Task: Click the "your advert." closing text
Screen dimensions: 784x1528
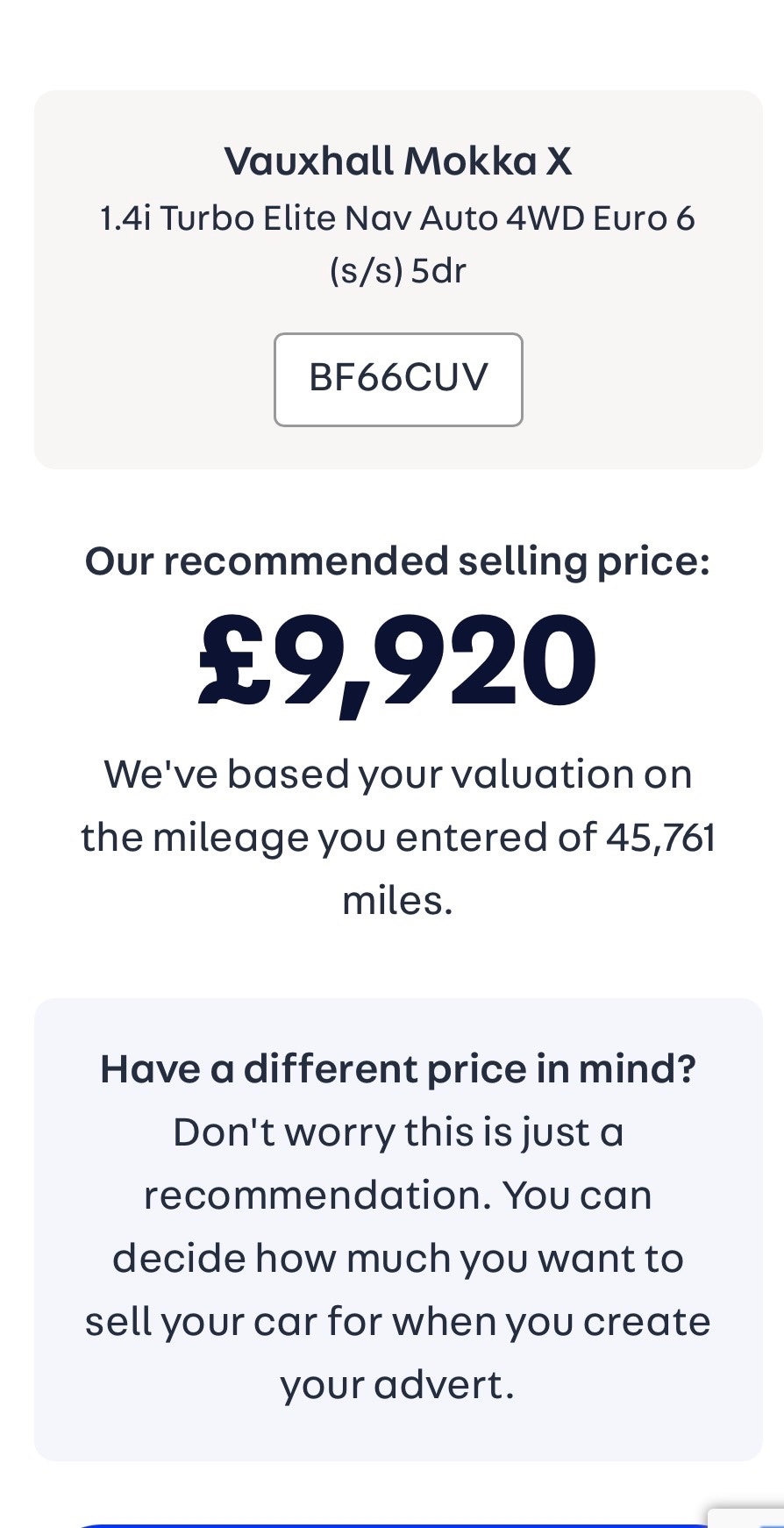Action: coord(397,1385)
